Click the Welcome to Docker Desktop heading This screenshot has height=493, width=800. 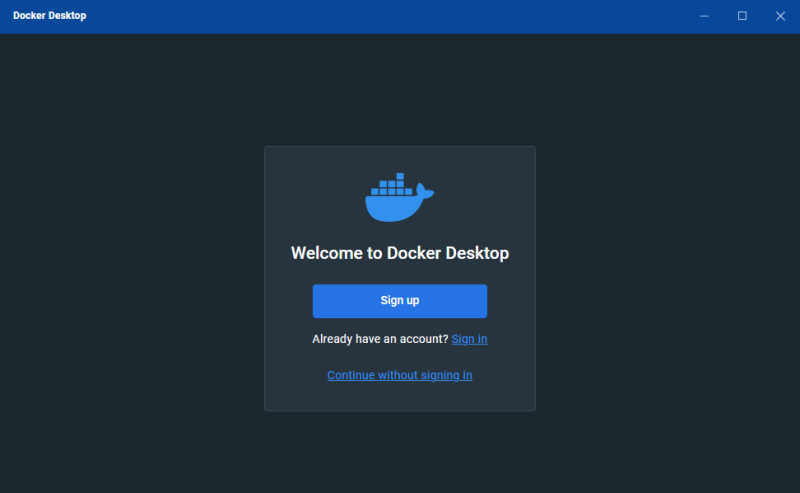pyautogui.click(x=399, y=253)
